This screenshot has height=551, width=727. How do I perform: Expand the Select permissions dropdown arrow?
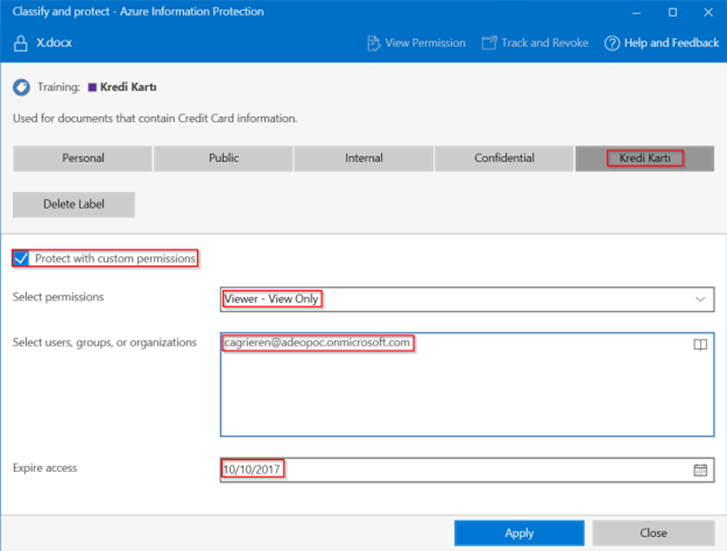tap(700, 299)
